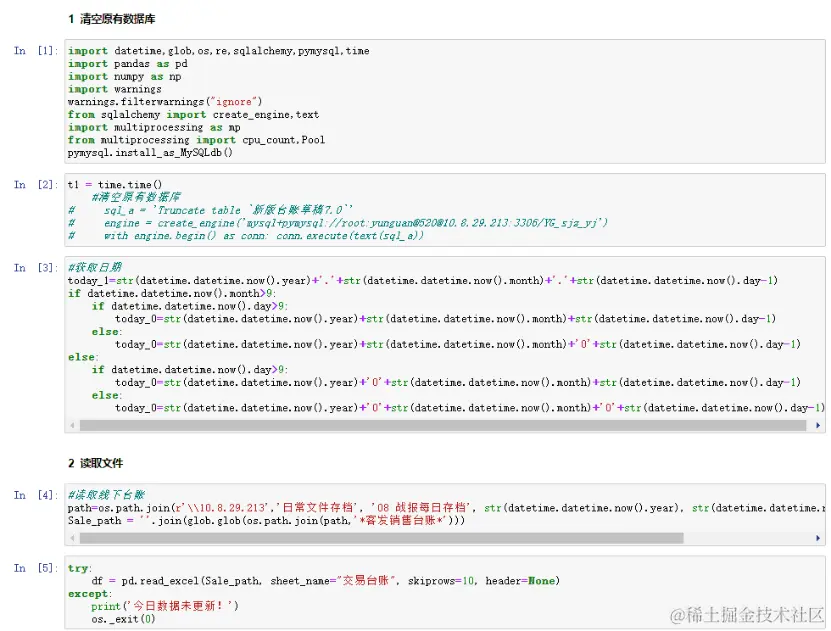The height and width of the screenshot is (631, 831).
Task: Click the heading '1 清空原有数据库'
Action: tap(111, 19)
